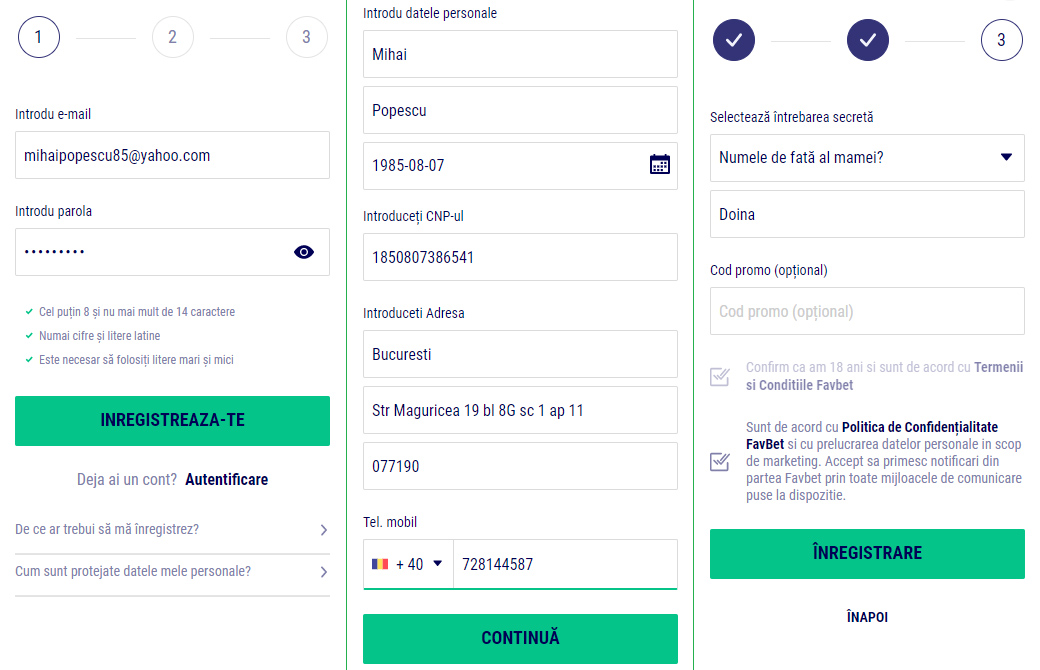Check the Termenii si Conditiile Favbet agreement box

pyautogui.click(x=719, y=377)
